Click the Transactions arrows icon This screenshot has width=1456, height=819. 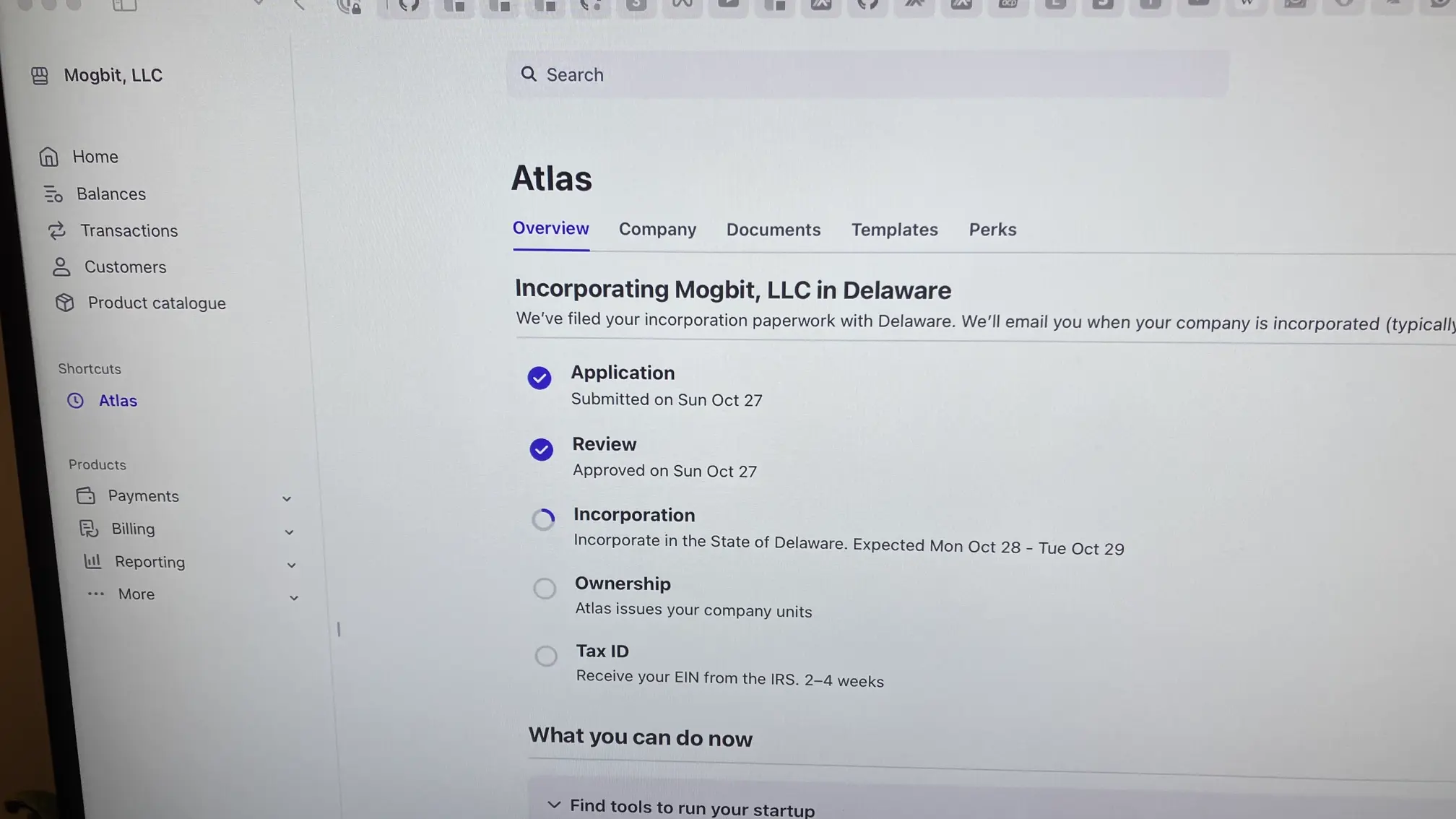coord(57,230)
